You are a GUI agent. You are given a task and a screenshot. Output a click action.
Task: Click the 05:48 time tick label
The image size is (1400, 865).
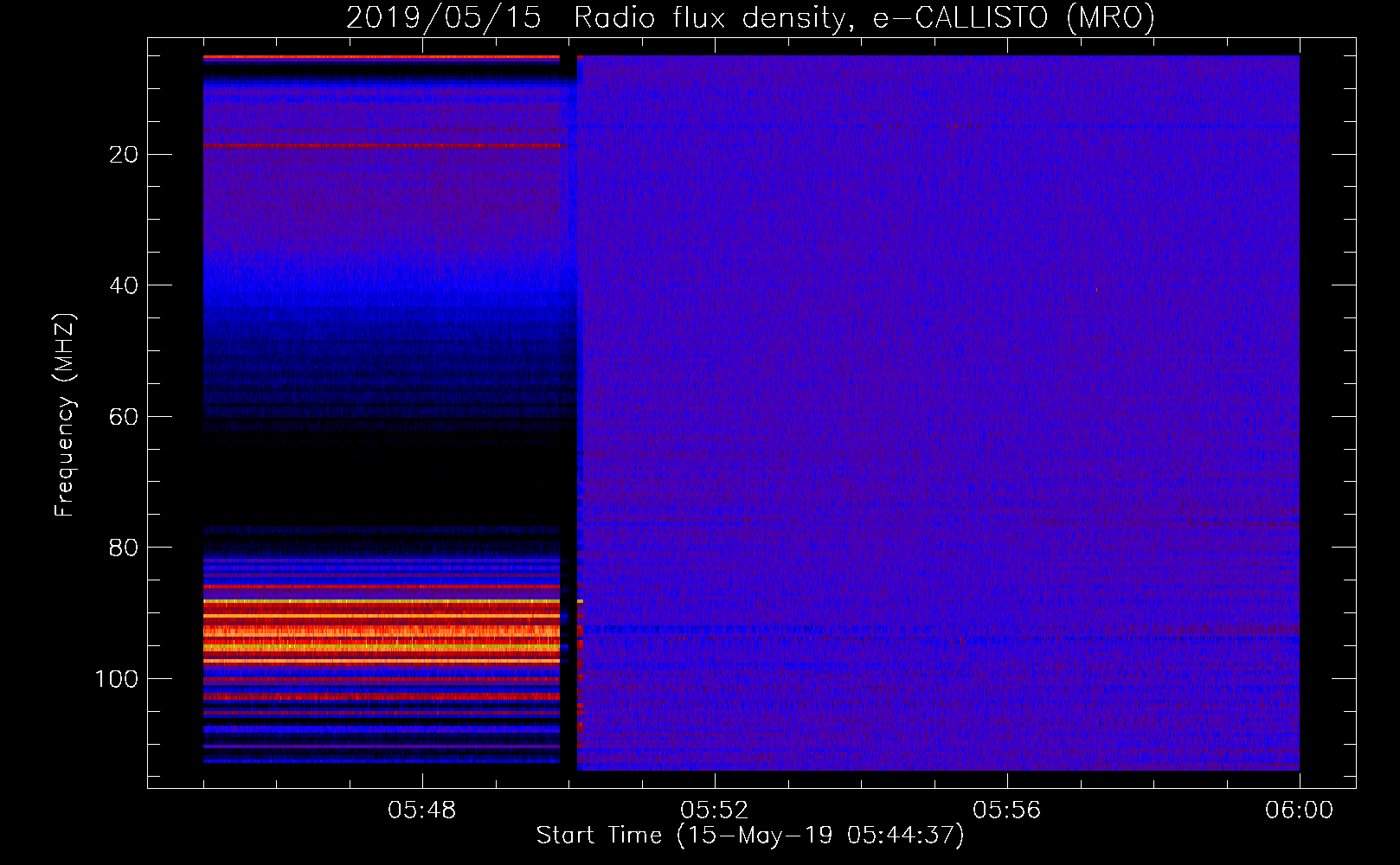pos(422,811)
